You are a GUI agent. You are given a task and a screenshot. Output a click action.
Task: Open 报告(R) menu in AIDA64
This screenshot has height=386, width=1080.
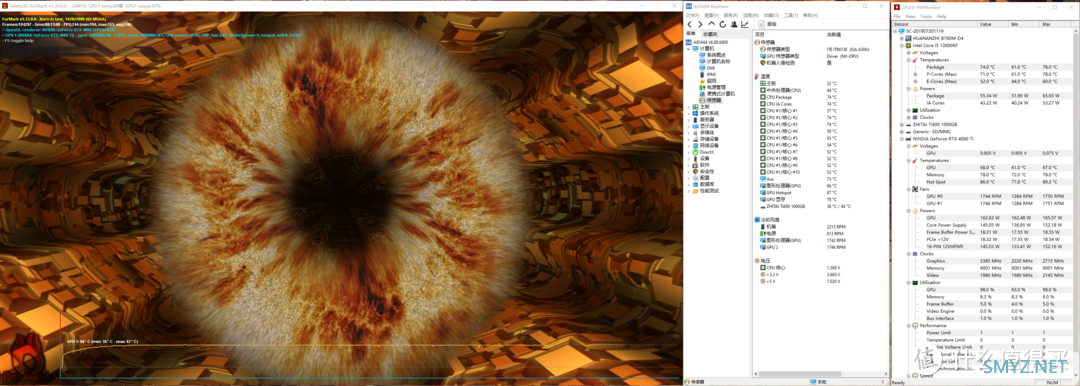(731, 15)
